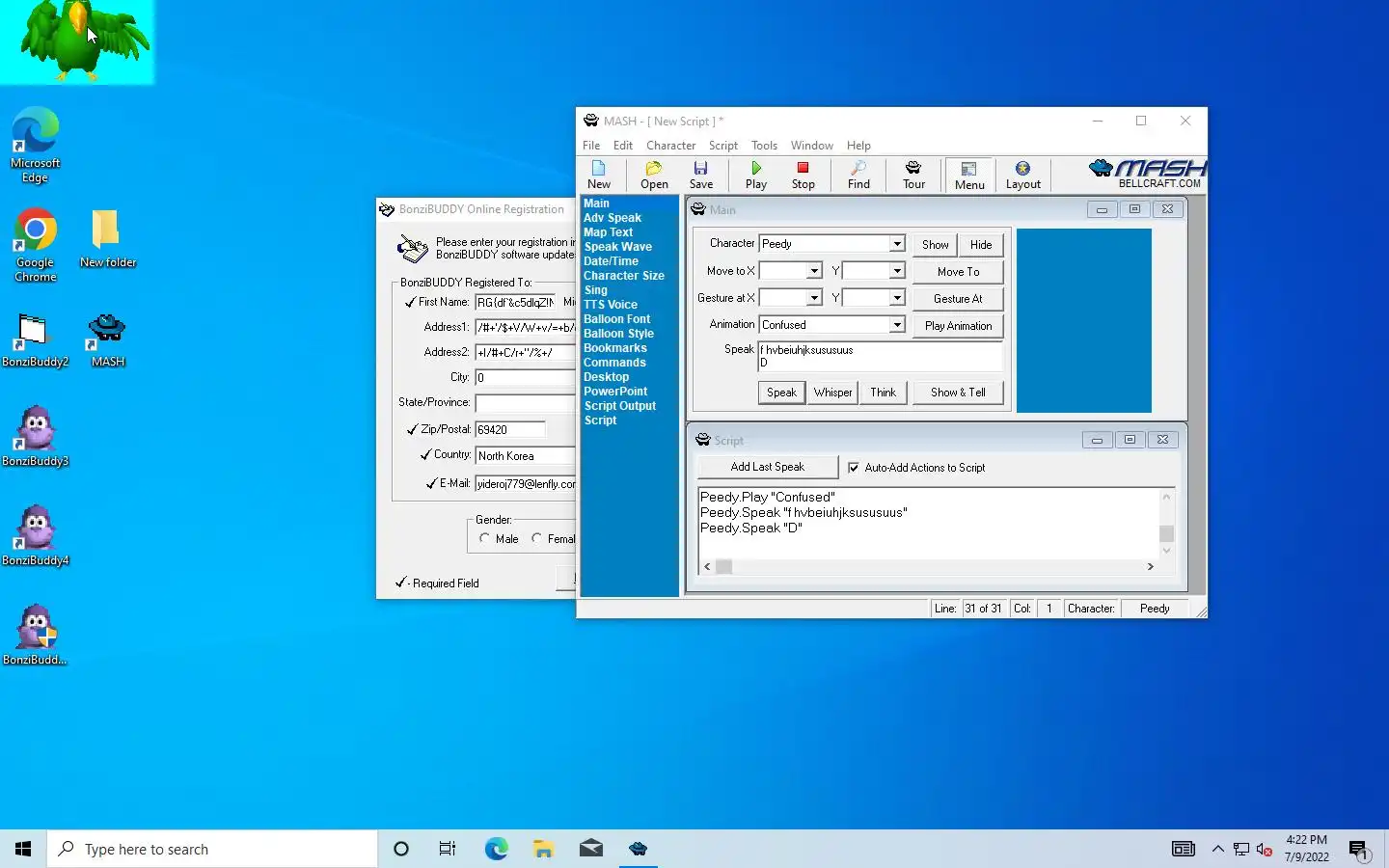This screenshot has height=868, width=1389.
Task: Select the BonziBuddy3 desktop icon
Action: click(x=35, y=436)
